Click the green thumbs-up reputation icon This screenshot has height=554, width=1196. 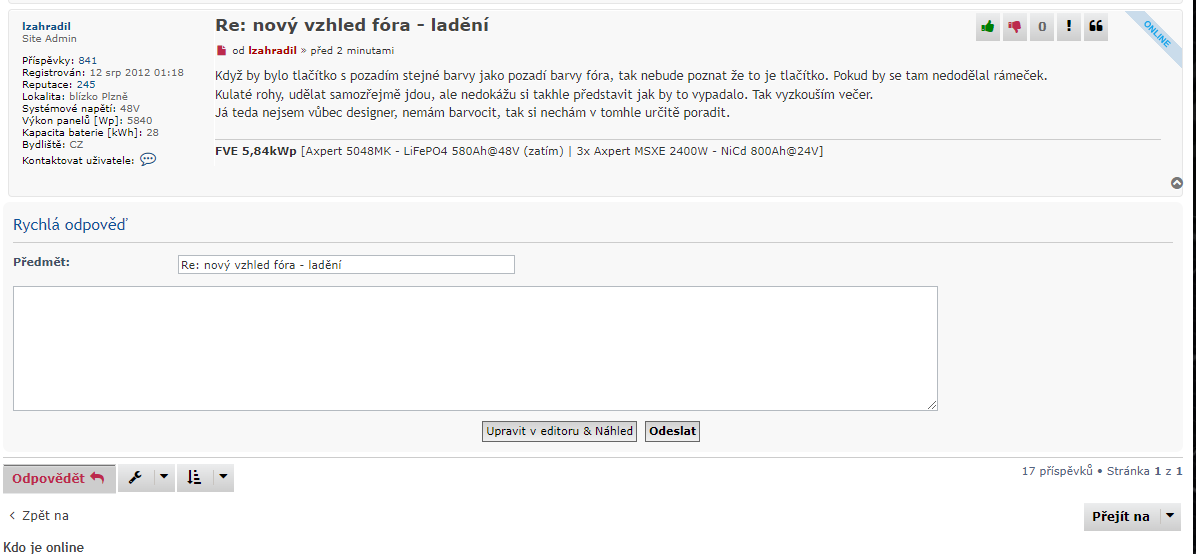989,27
